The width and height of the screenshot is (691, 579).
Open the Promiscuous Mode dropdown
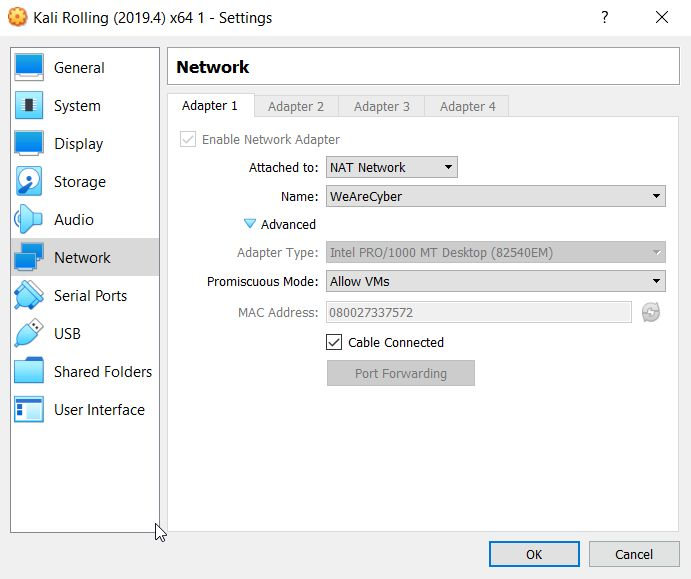tap(496, 282)
